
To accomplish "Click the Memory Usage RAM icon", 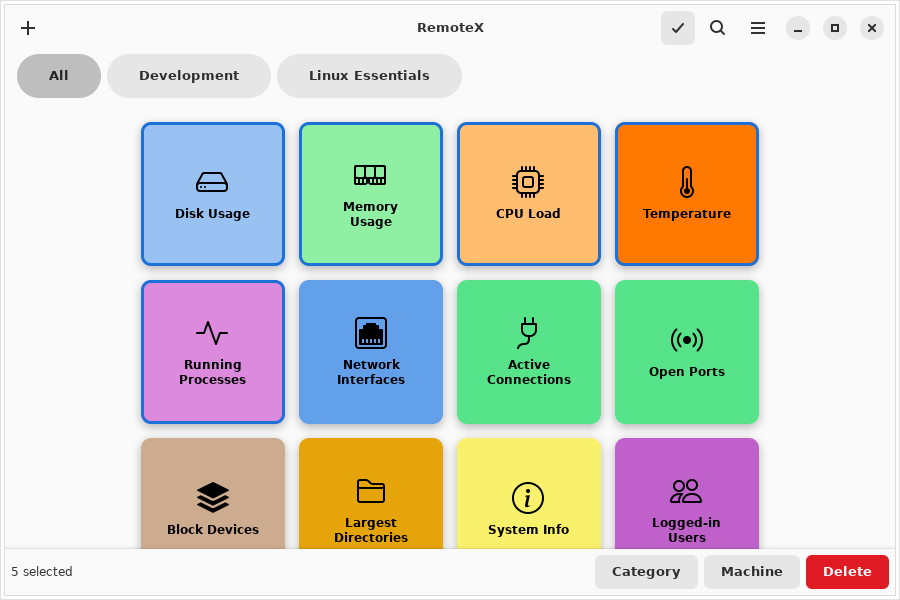I will point(370,175).
